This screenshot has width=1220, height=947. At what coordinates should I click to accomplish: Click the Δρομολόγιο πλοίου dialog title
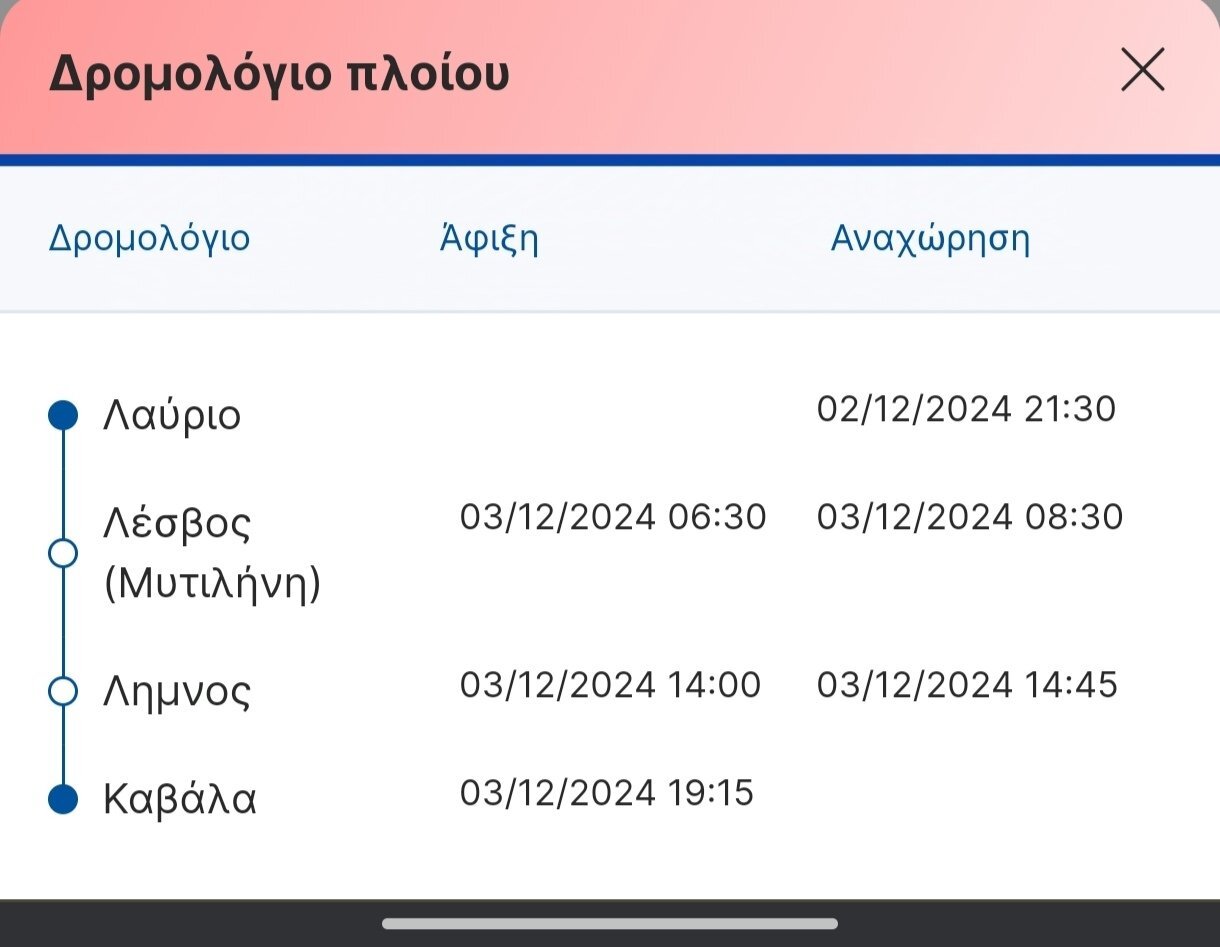[279, 74]
